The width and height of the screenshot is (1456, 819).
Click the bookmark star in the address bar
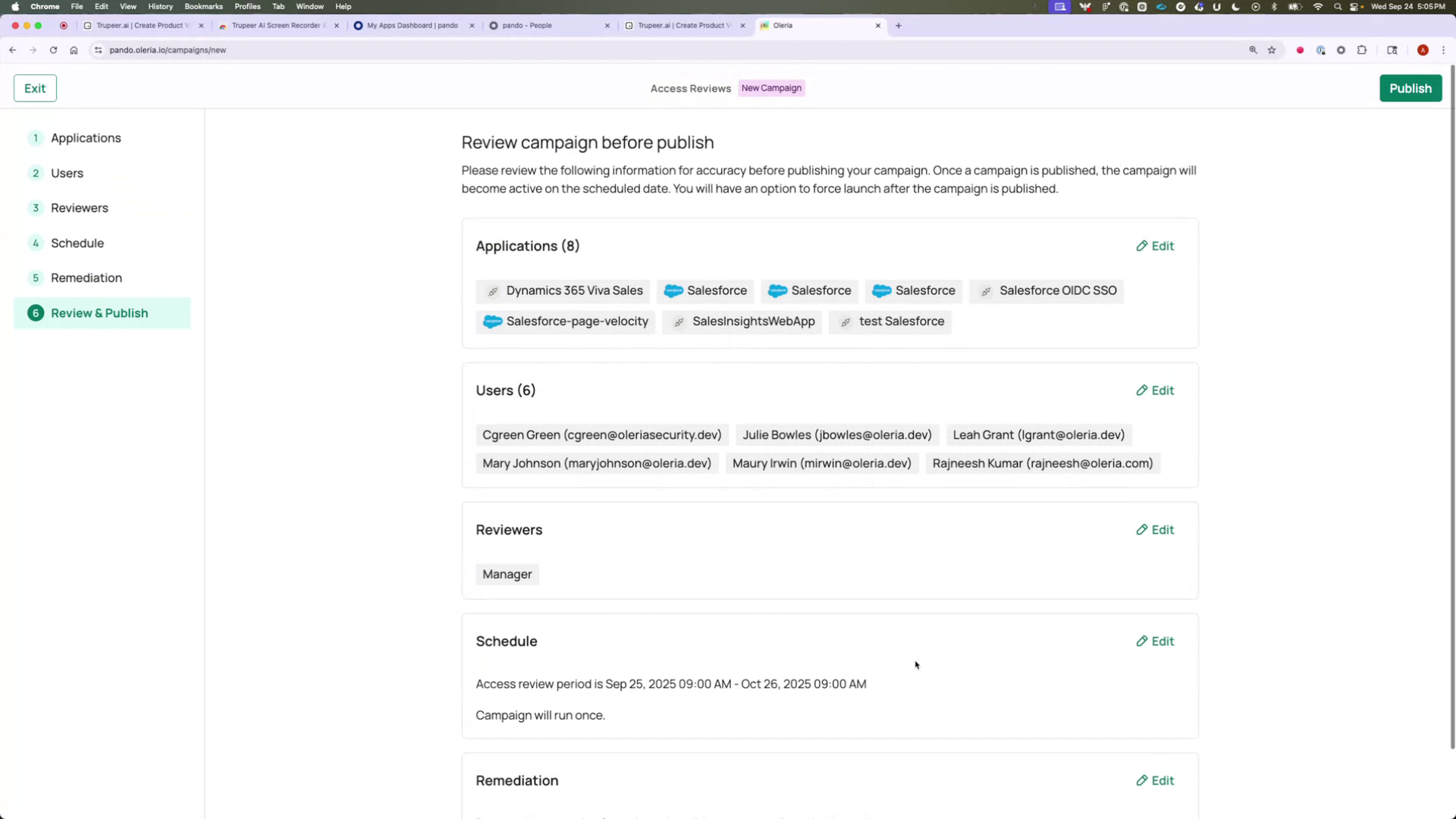(x=1271, y=50)
